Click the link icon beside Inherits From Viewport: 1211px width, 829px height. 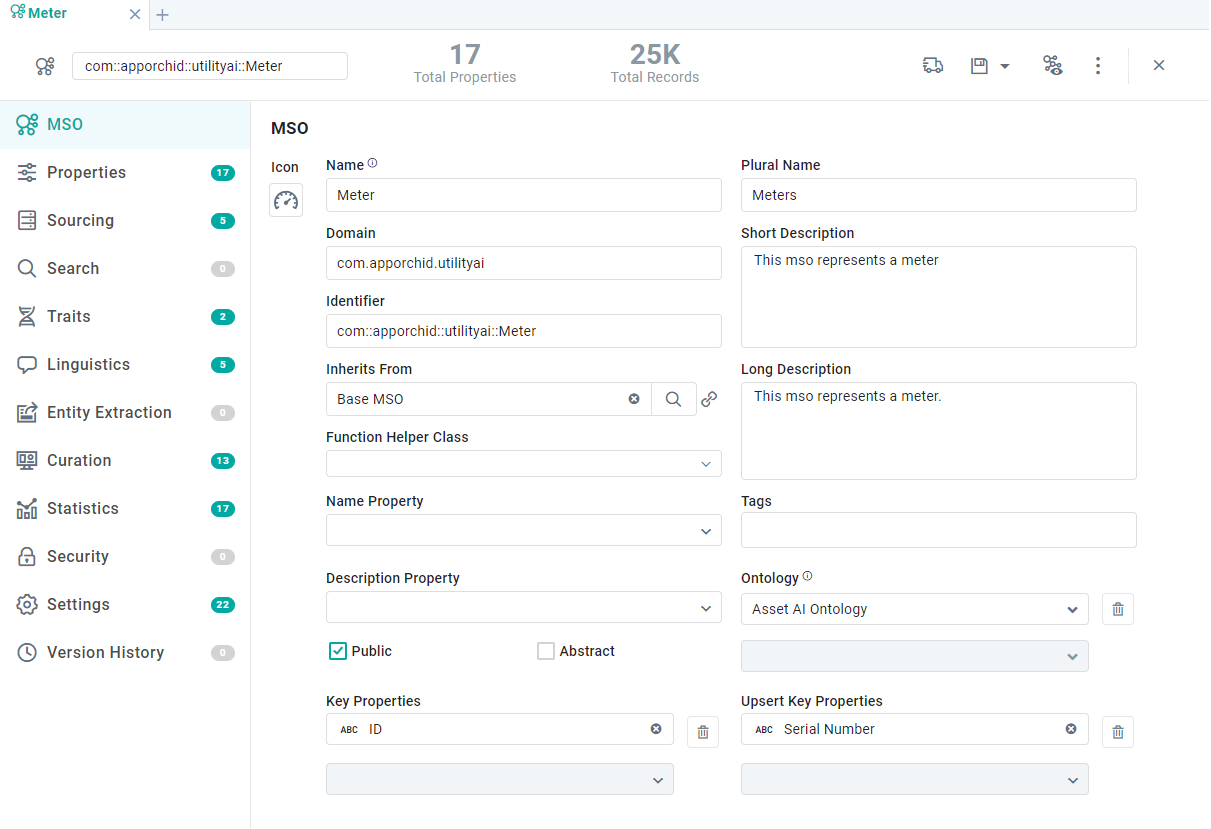709,399
